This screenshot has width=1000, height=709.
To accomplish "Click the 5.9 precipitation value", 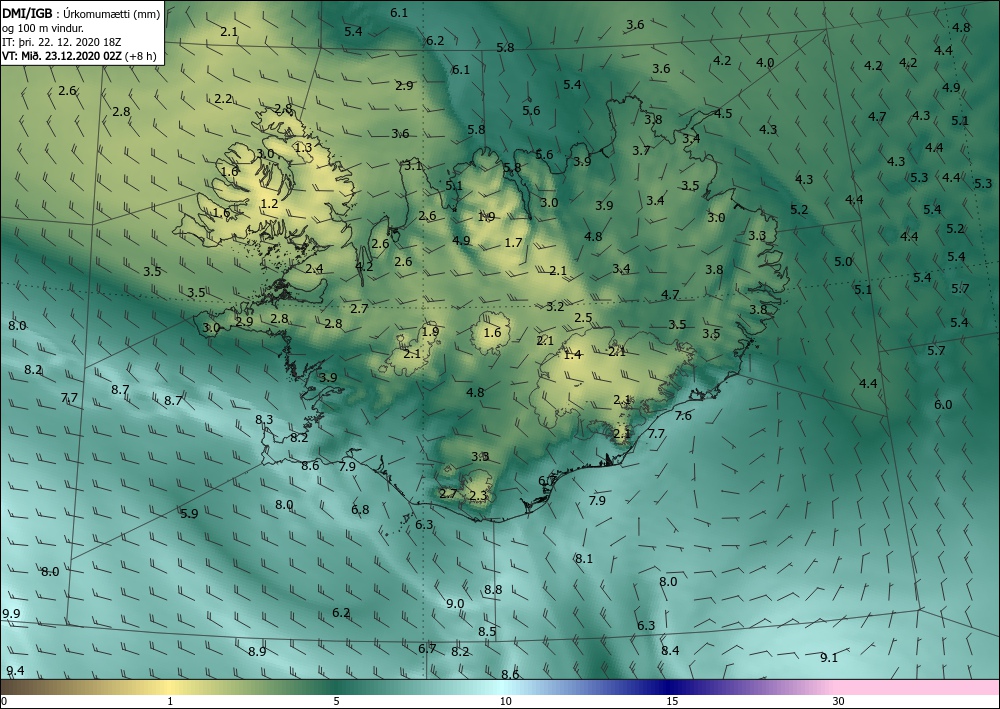I will 189,514.
